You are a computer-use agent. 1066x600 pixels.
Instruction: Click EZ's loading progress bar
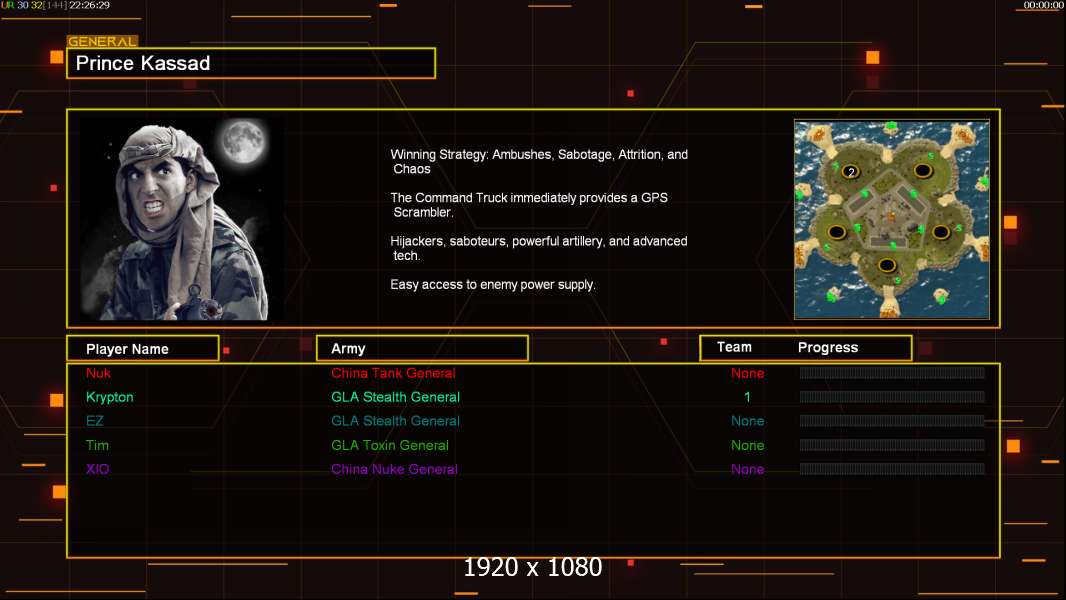tap(892, 421)
